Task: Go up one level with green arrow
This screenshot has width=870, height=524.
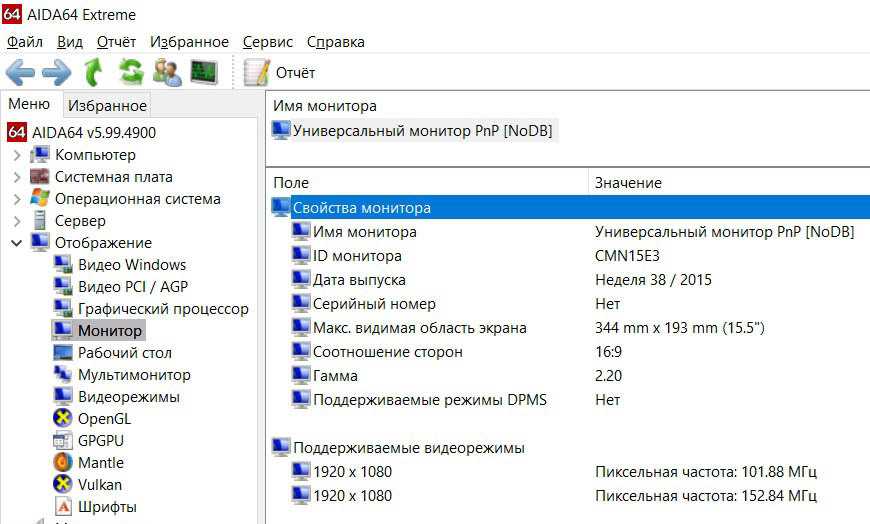Action: [x=93, y=73]
